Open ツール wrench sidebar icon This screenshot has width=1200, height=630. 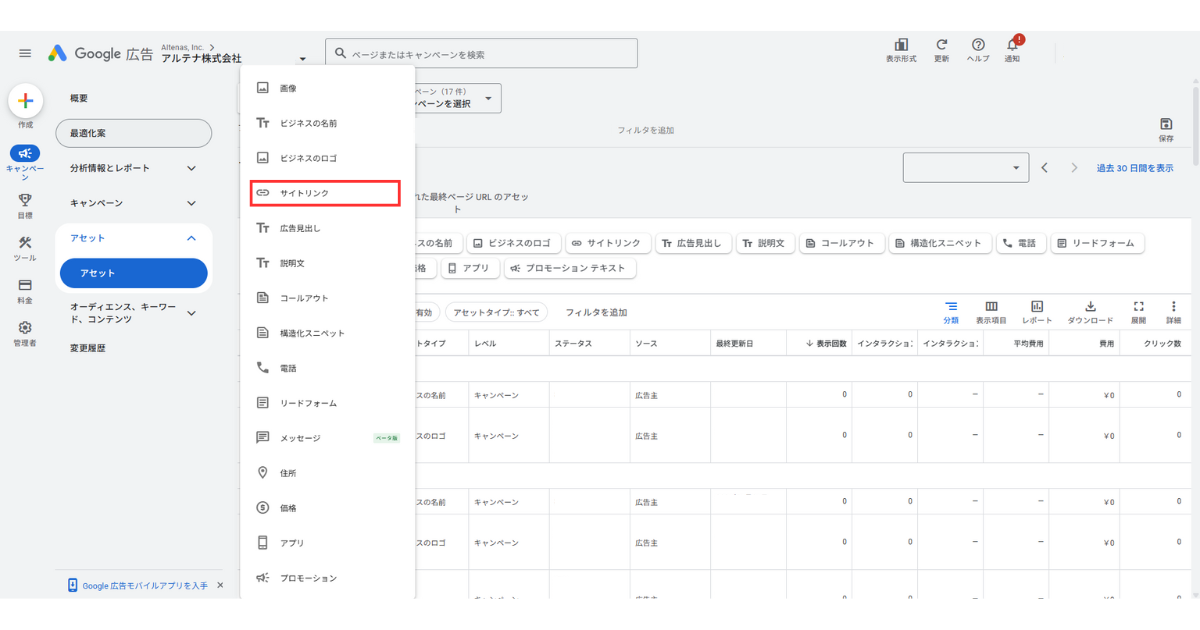point(25,243)
